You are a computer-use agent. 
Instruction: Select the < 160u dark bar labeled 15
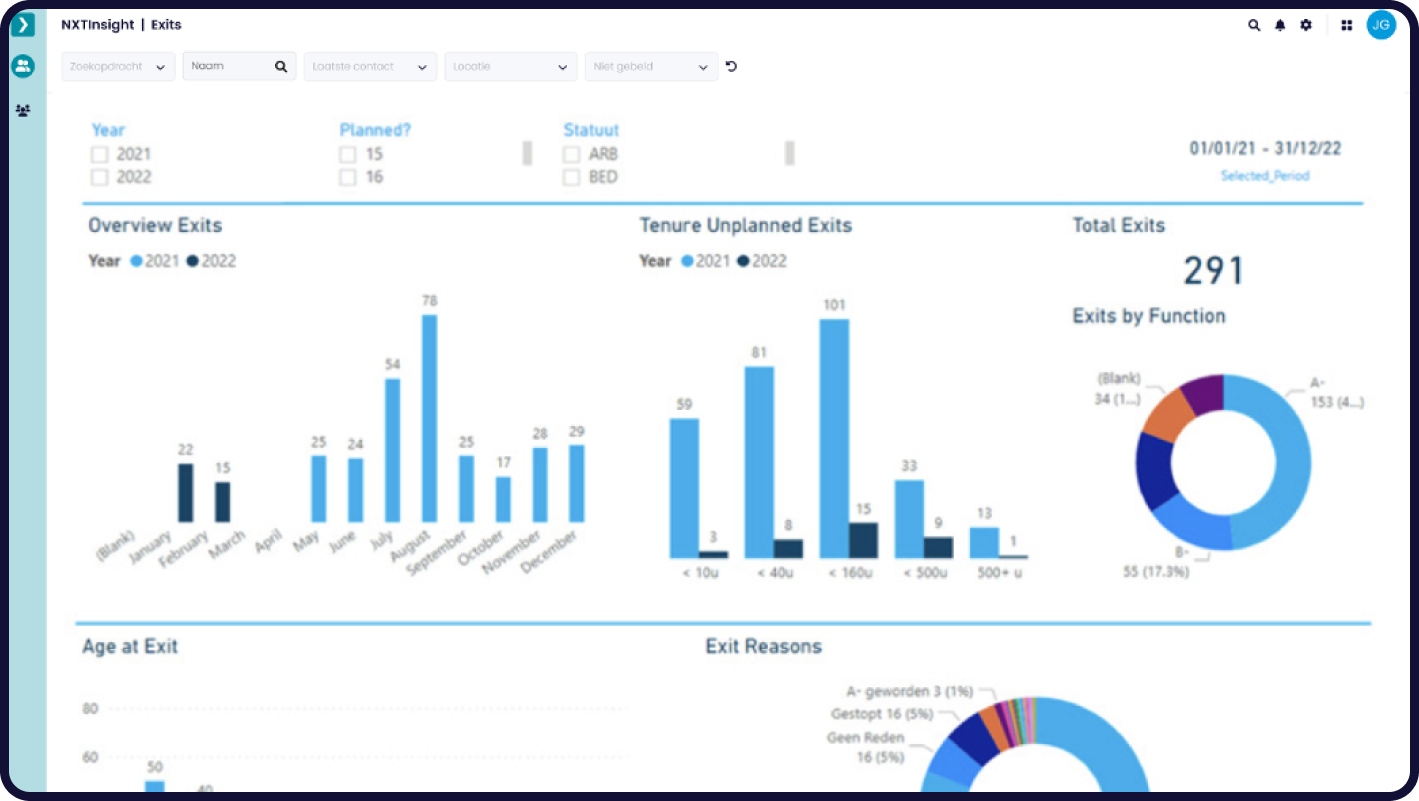point(863,540)
